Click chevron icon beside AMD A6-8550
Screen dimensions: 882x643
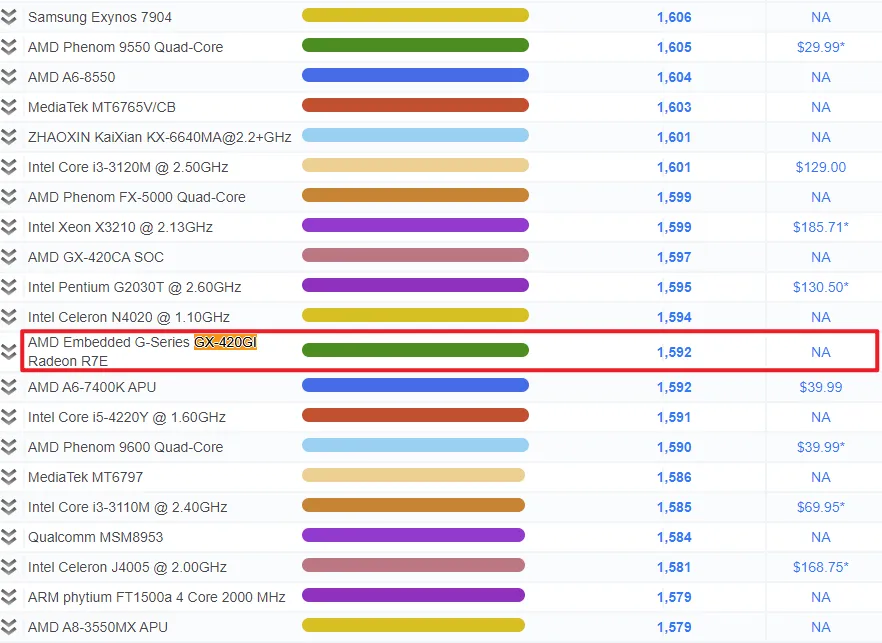[x=10, y=77]
